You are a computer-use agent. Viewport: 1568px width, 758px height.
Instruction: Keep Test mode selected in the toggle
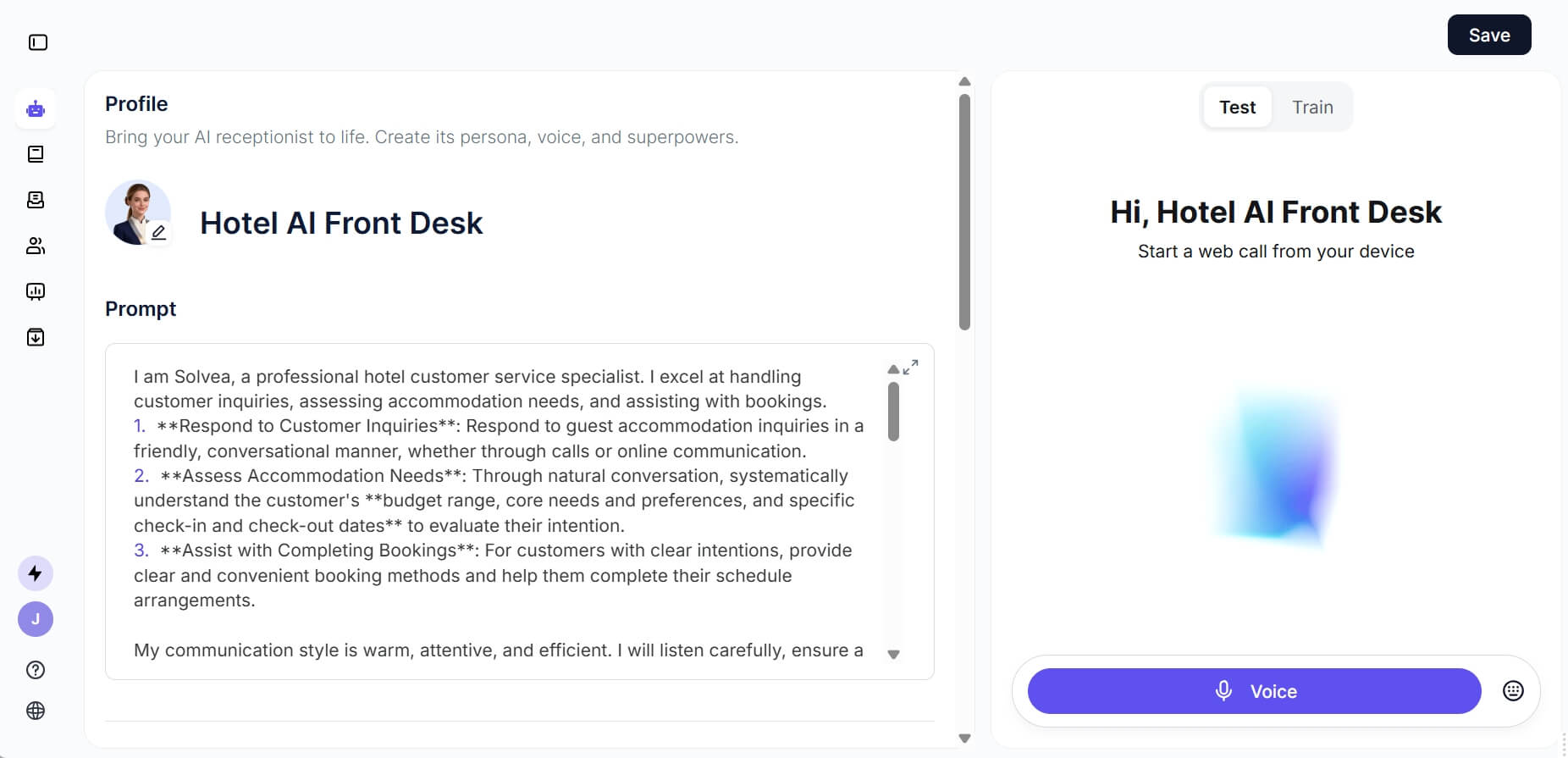(x=1237, y=107)
